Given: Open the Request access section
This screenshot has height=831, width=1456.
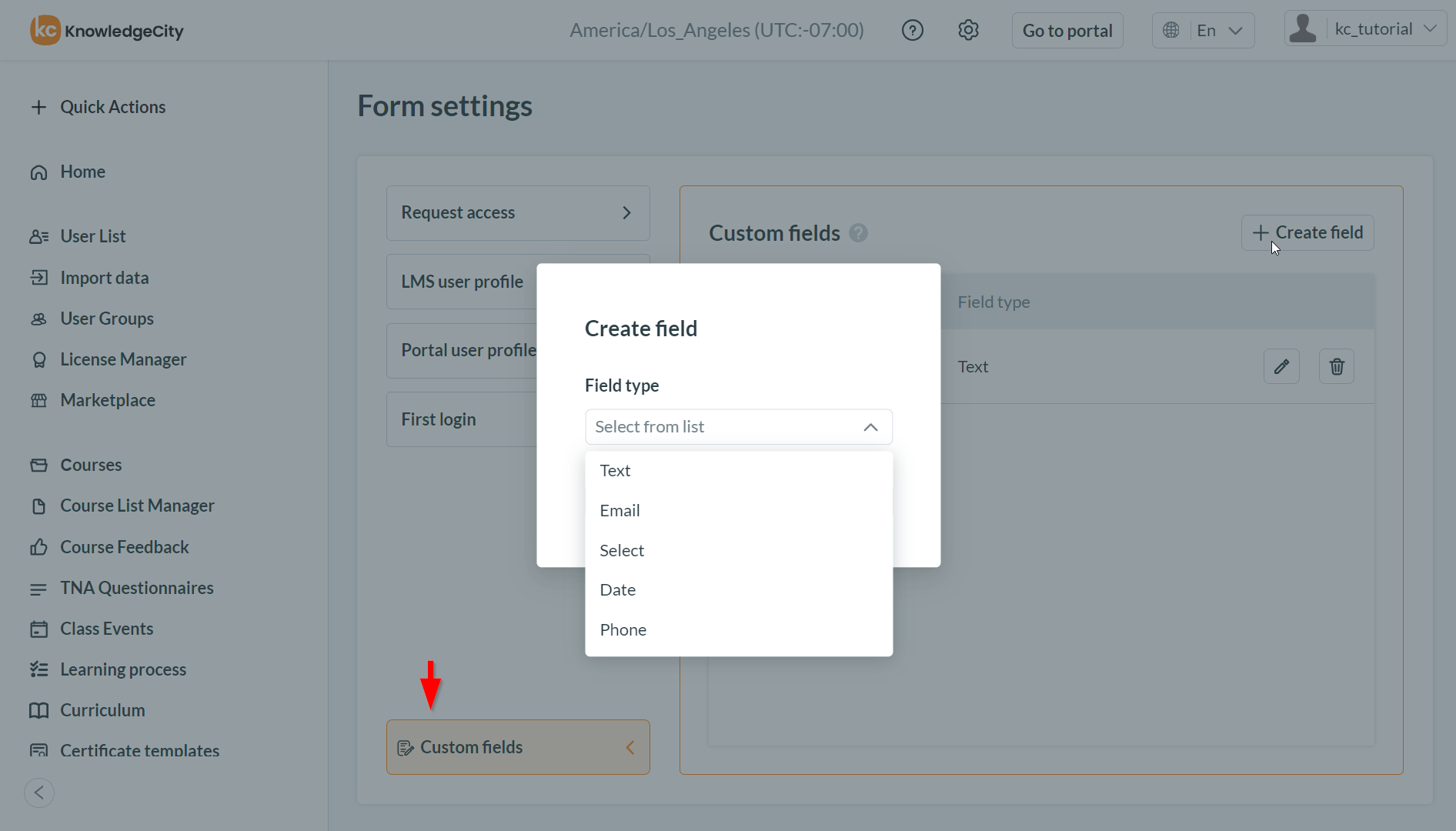Looking at the screenshot, I should tap(518, 213).
